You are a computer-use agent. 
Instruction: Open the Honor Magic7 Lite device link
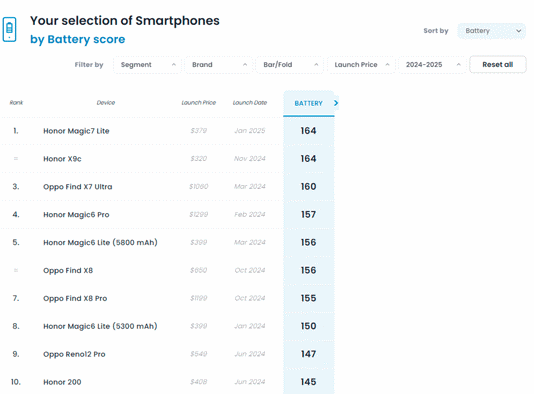tap(76, 131)
